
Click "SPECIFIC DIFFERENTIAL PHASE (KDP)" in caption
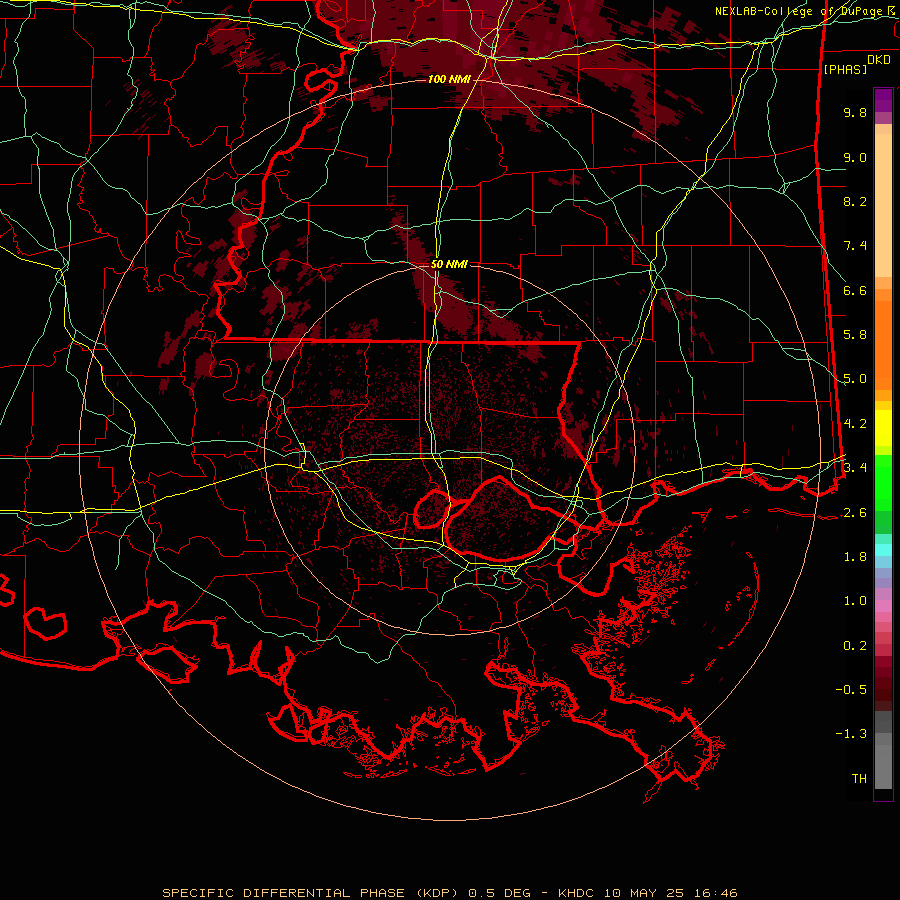pos(312,893)
